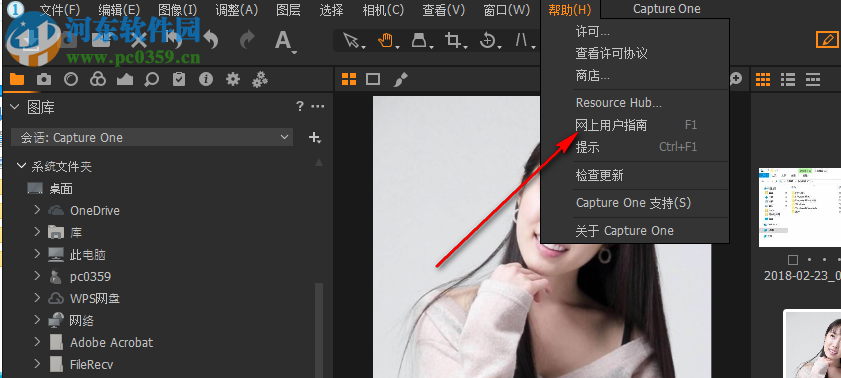Open the 会话: Capture One dropdown

(x=152, y=137)
